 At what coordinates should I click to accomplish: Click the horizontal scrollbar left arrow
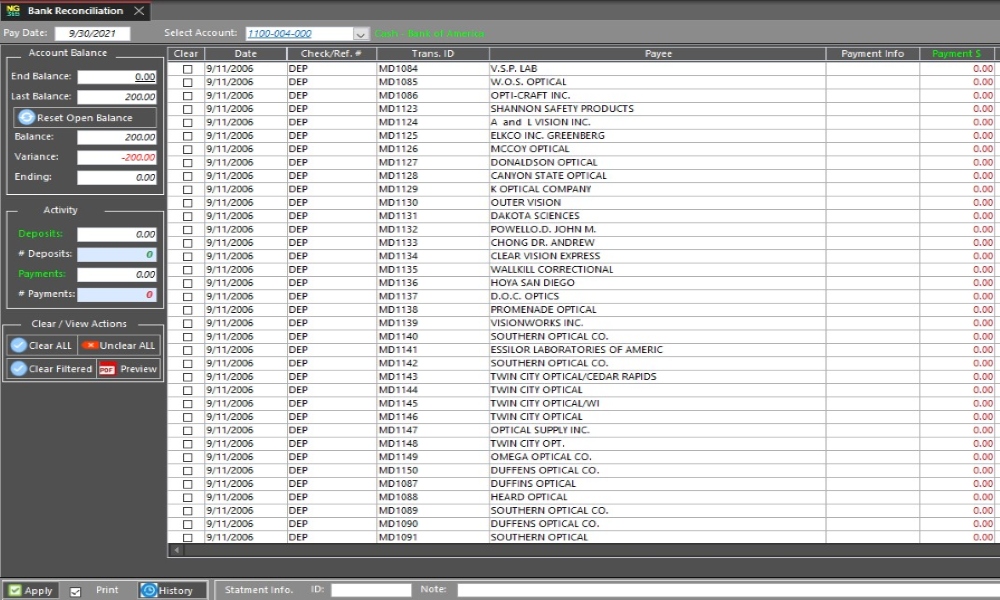pos(177,550)
